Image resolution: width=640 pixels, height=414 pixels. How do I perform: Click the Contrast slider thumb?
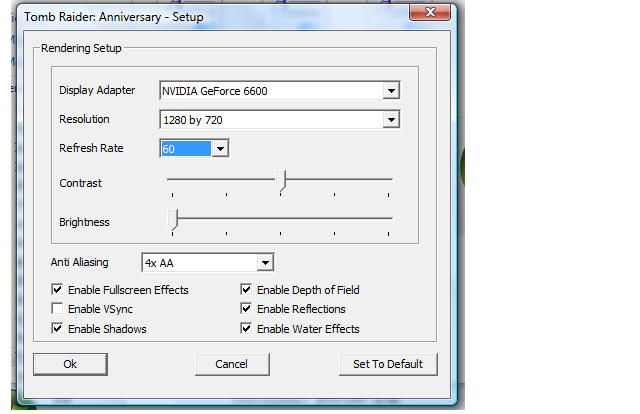[x=282, y=181]
